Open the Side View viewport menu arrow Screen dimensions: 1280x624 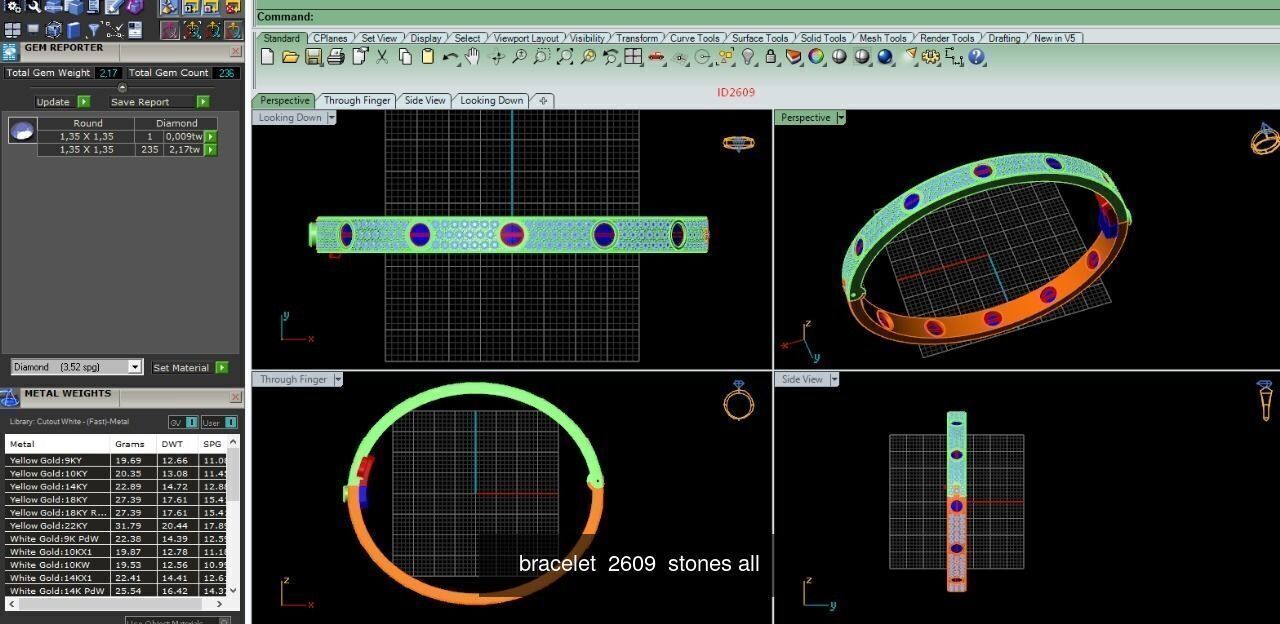(x=834, y=379)
